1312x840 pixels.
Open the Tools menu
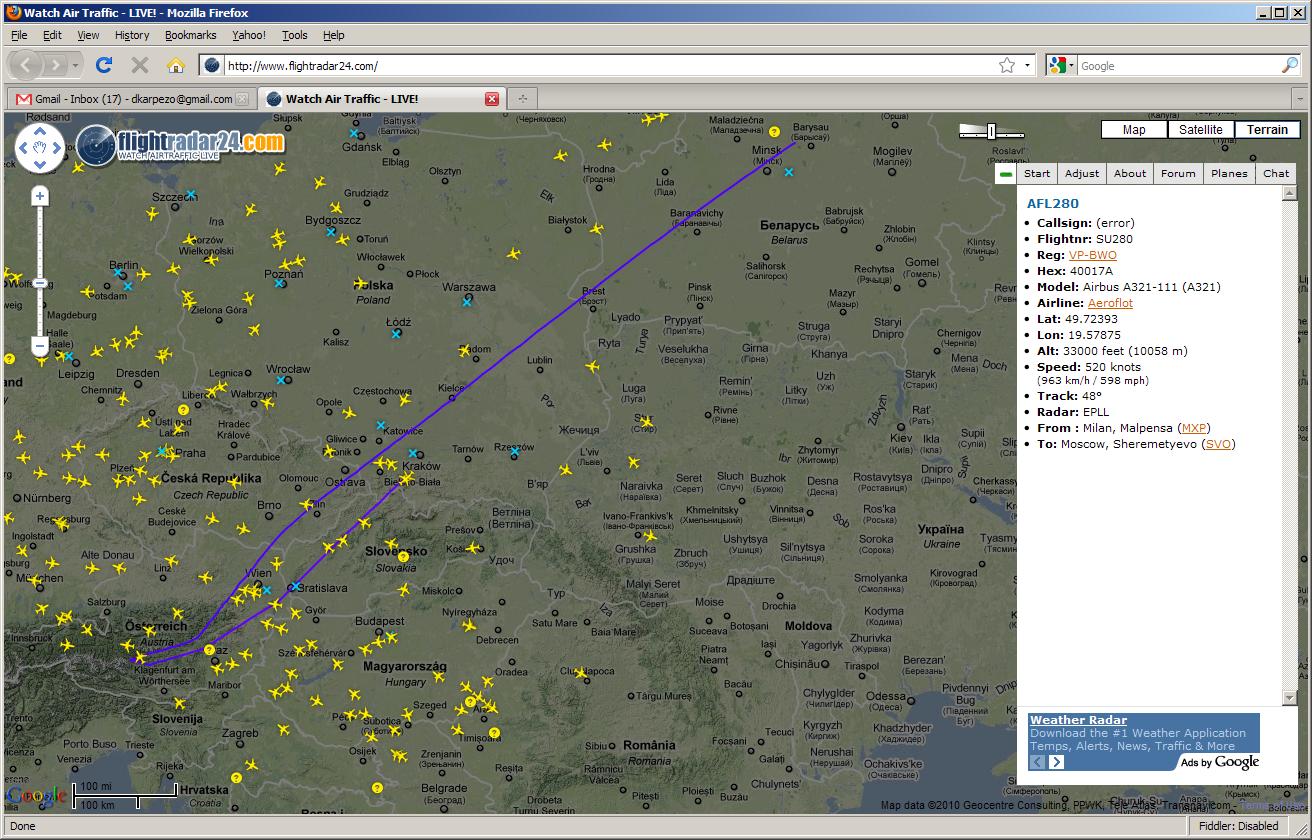pos(295,35)
